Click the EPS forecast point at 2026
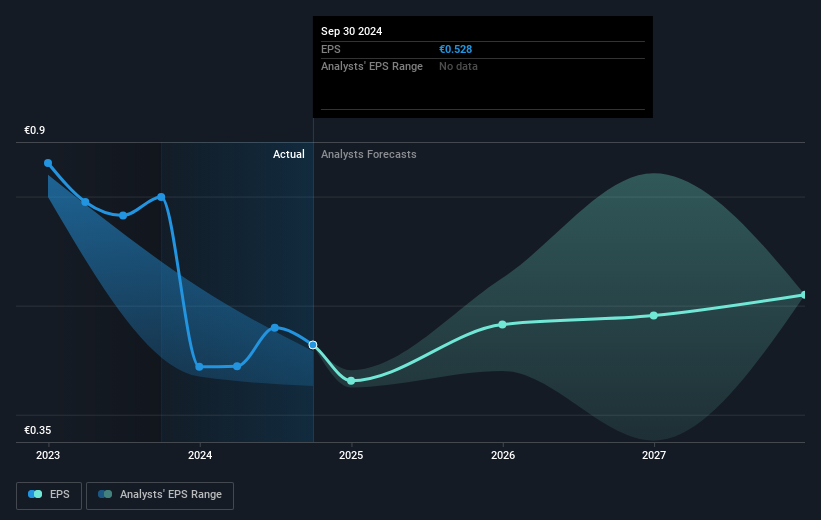Screen dimensions: 821x520 pyautogui.click(x=503, y=325)
